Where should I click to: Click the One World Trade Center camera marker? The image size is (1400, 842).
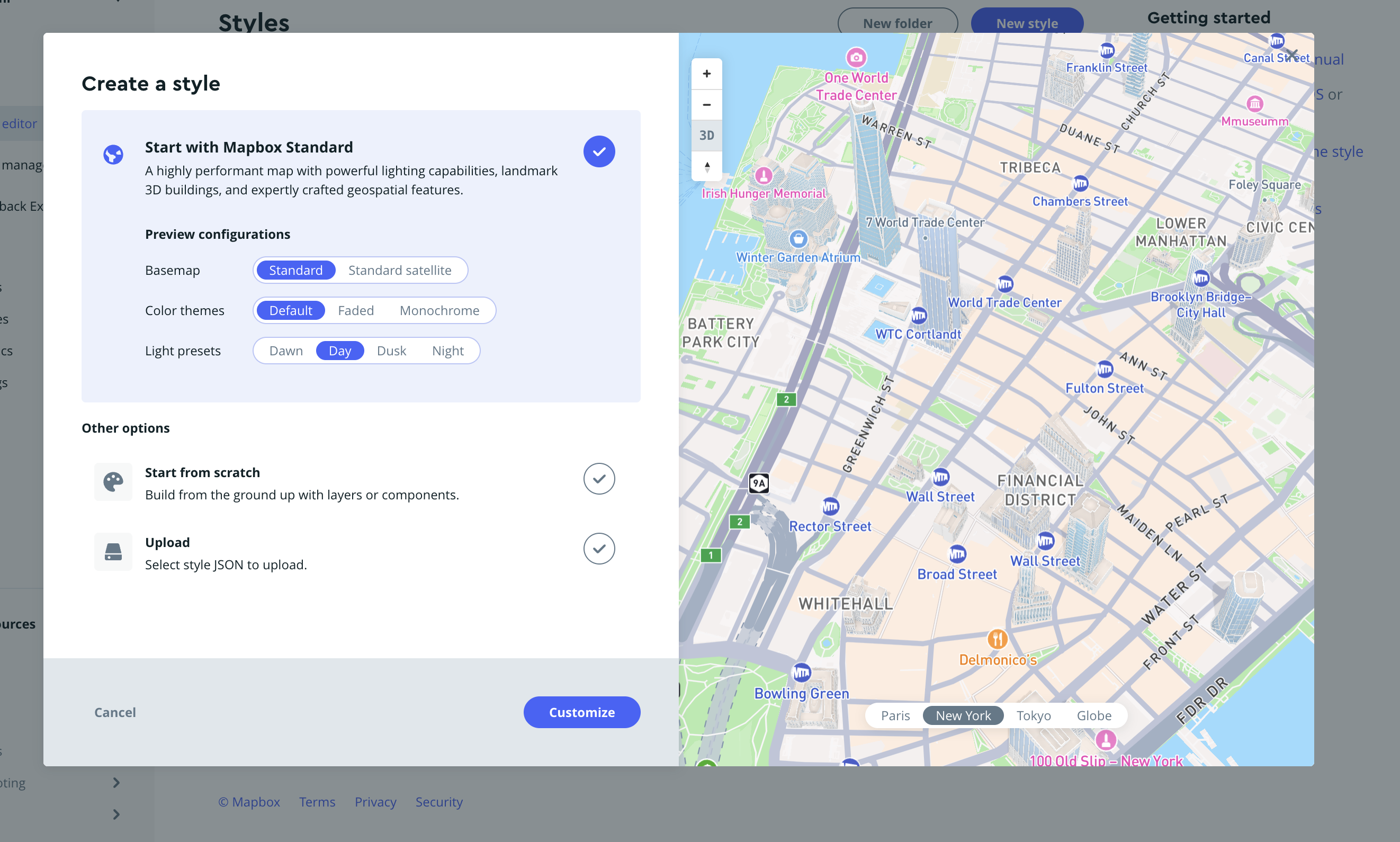[856, 58]
